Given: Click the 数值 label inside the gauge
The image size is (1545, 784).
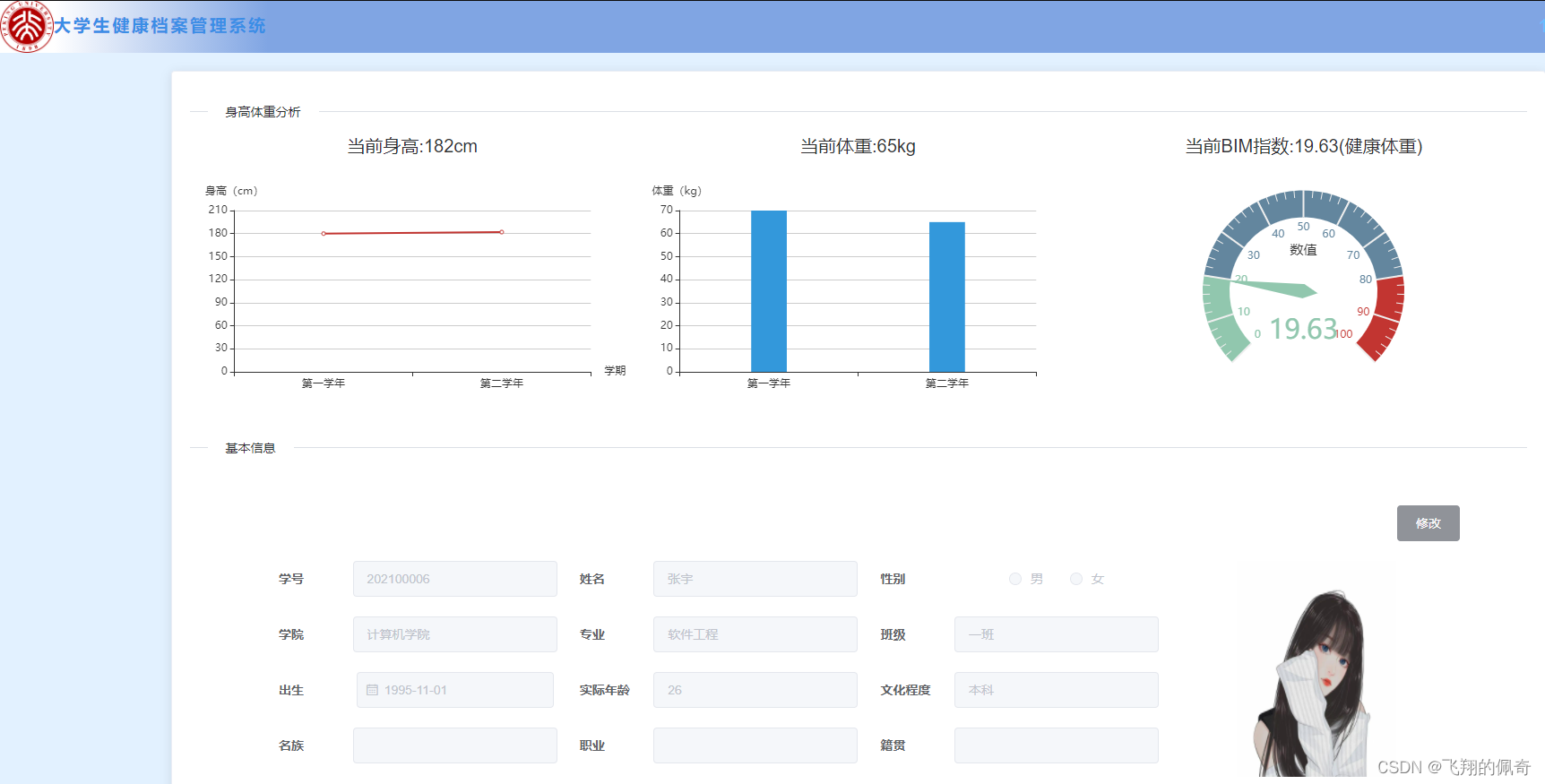Looking at the screenshot, I should 1303,250.
